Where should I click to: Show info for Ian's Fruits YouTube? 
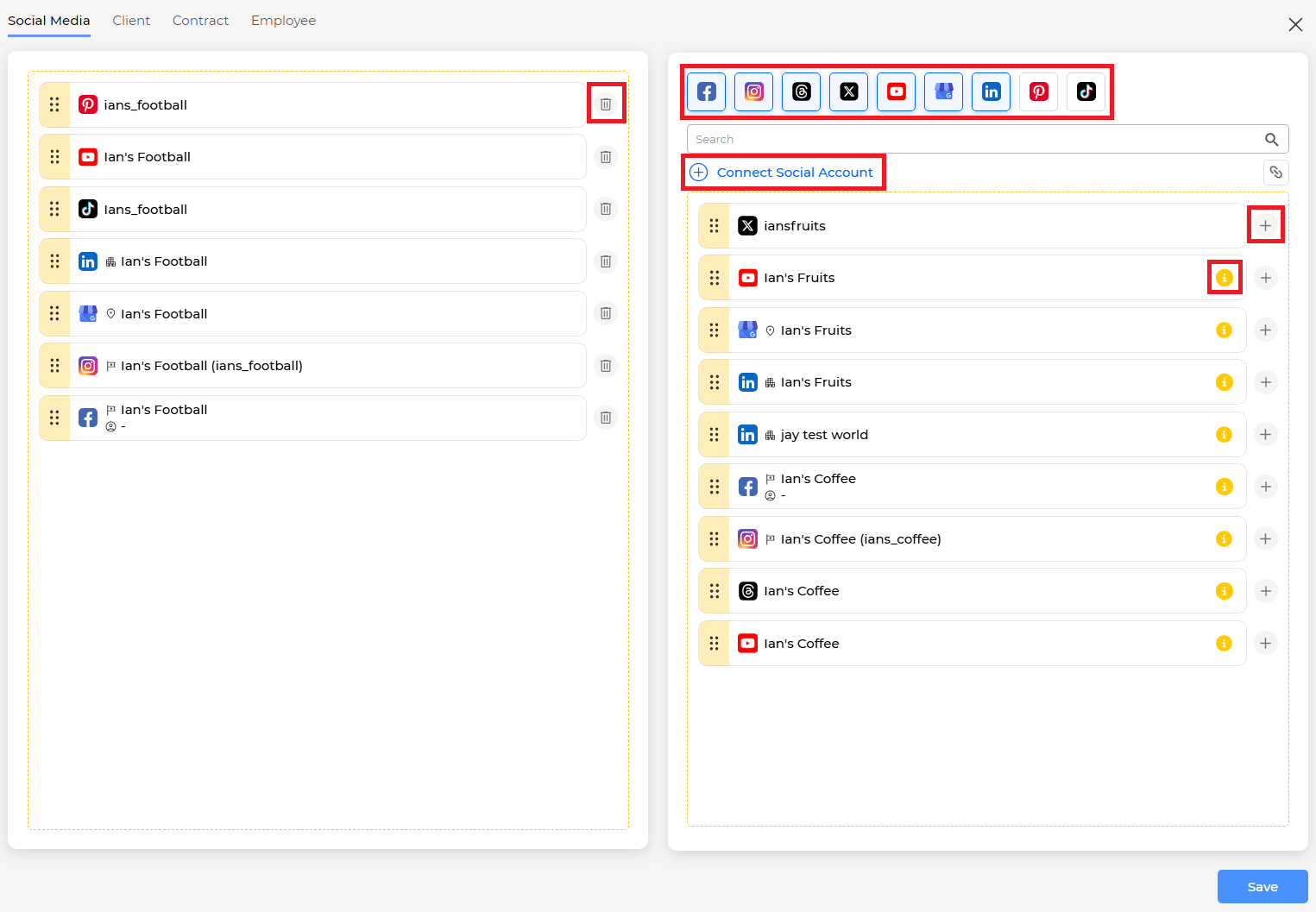pos(1225,278)
